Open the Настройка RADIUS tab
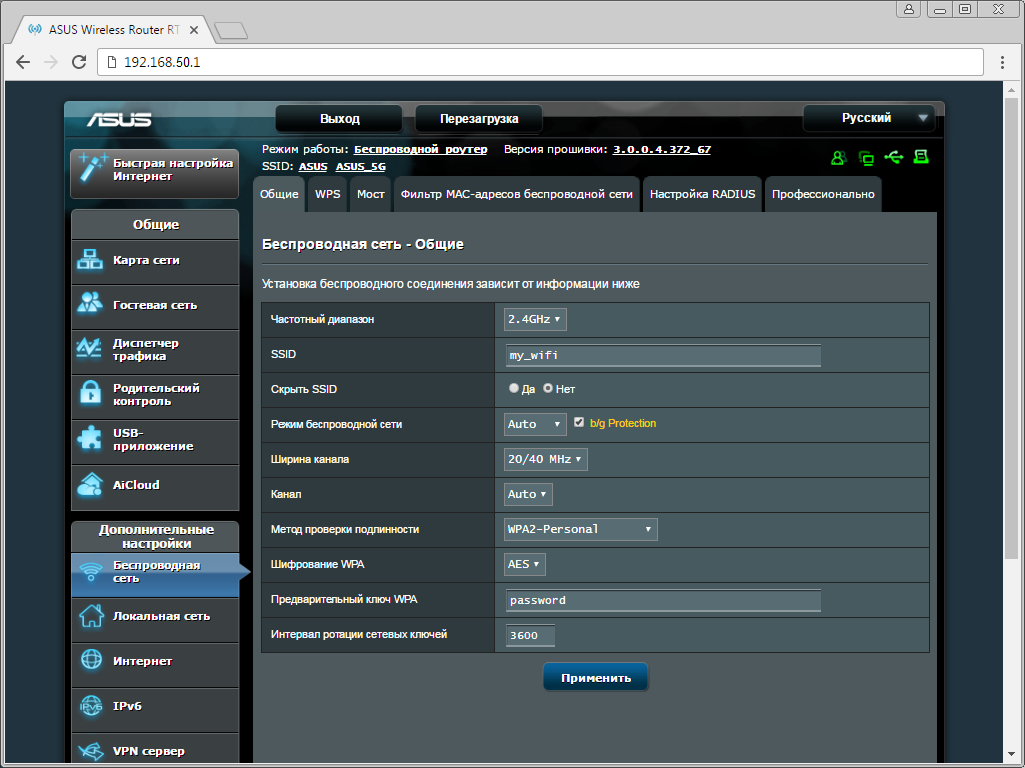Viewport: 1025px width, 768px height. pos(703,194)
